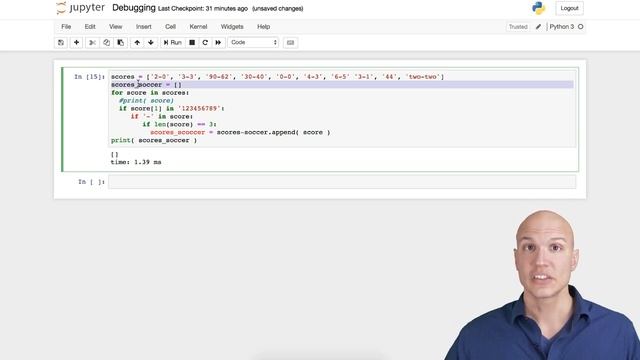Click the 'for score in scores:' line
This screenshot has height=360, width=640.
click(x=150, y=93)
